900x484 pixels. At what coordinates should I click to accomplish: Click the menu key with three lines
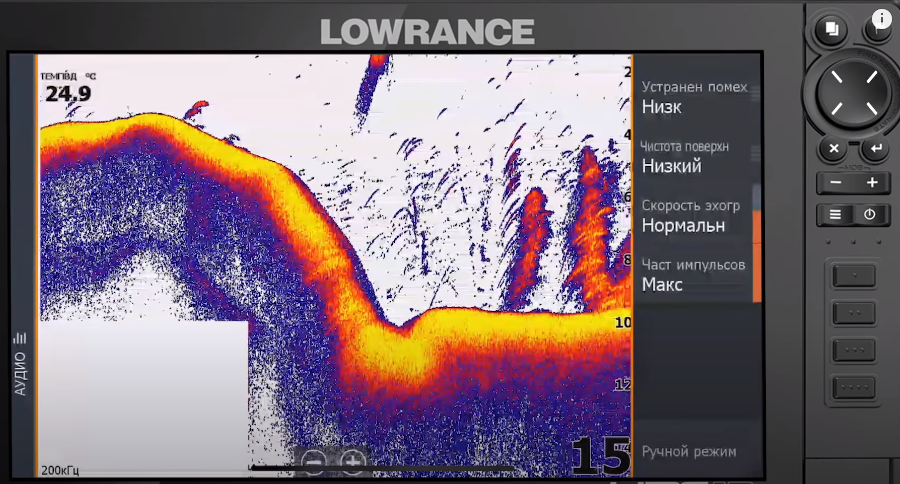pos(835,215)
